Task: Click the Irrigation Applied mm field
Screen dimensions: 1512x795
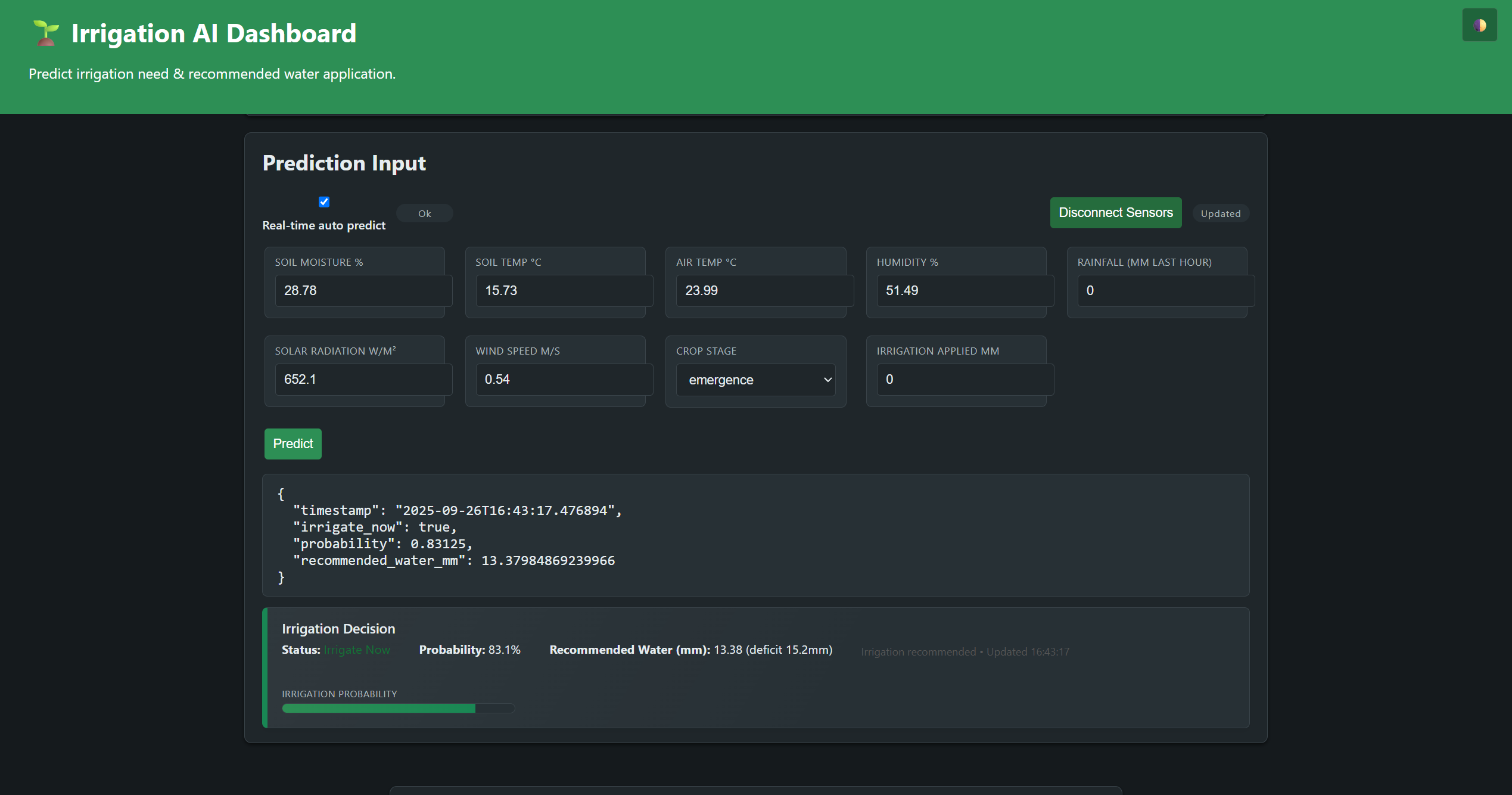Action: coord(965,380)
